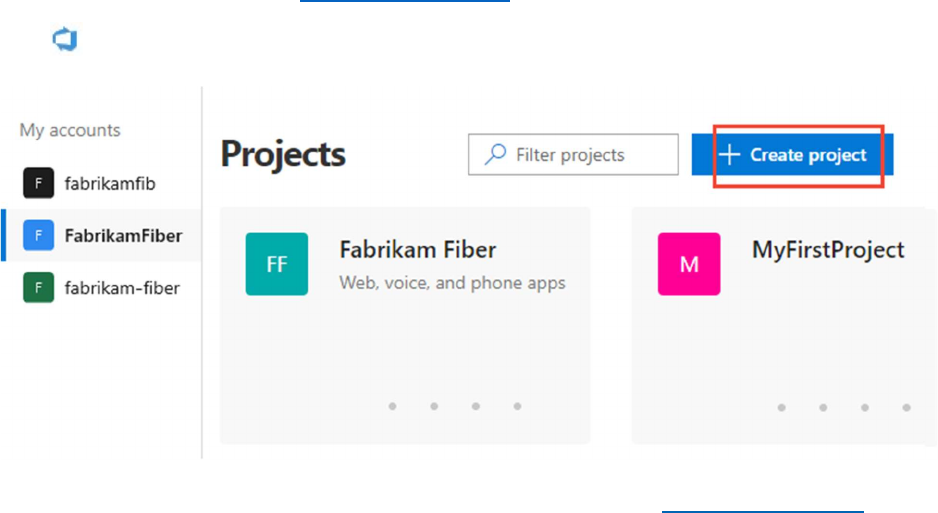
Task: Open the MyFirstProject project title
Action: pyautogui.click(x=828, y=250)
